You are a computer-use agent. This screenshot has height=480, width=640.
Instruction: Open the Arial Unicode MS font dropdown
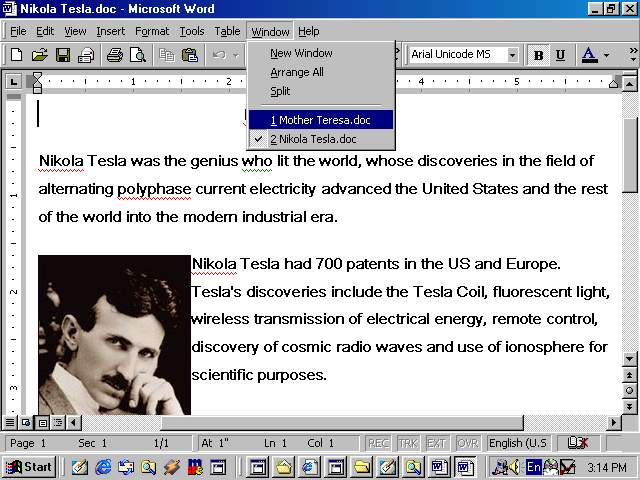pos(512,54)
